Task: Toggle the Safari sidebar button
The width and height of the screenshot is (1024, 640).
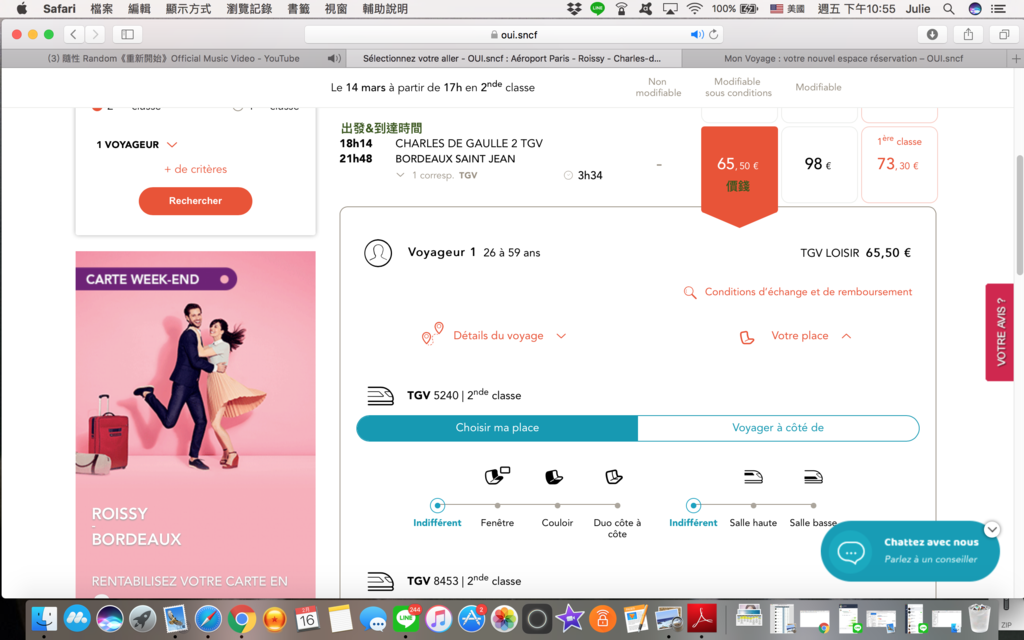Action: 127,34
